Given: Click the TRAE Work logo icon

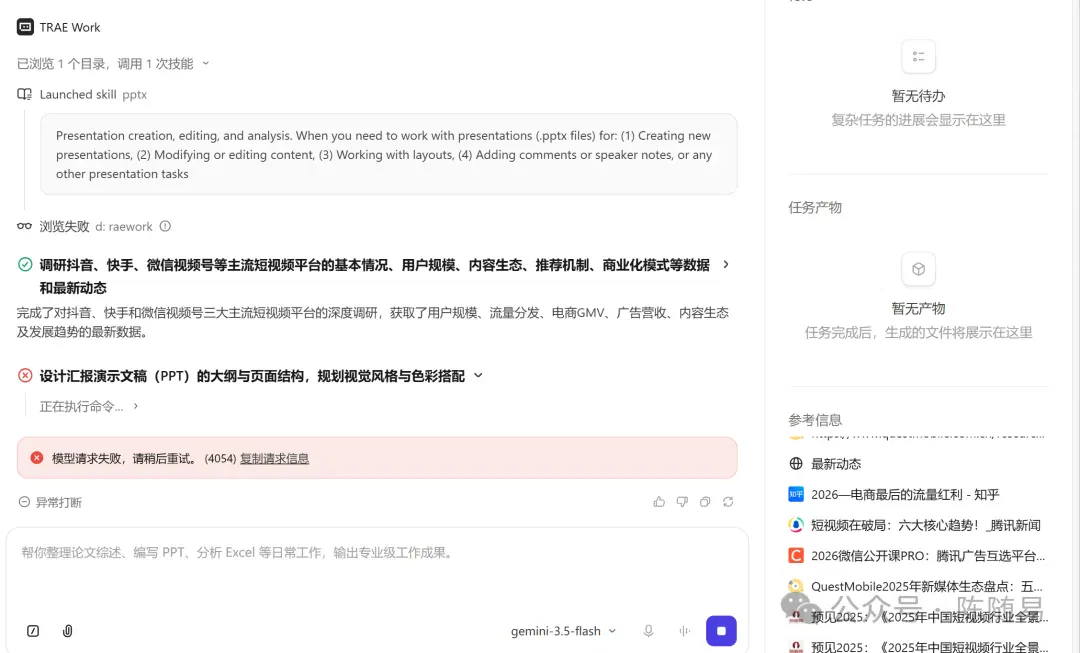Looking at the screenshot, I should point(25,27).
